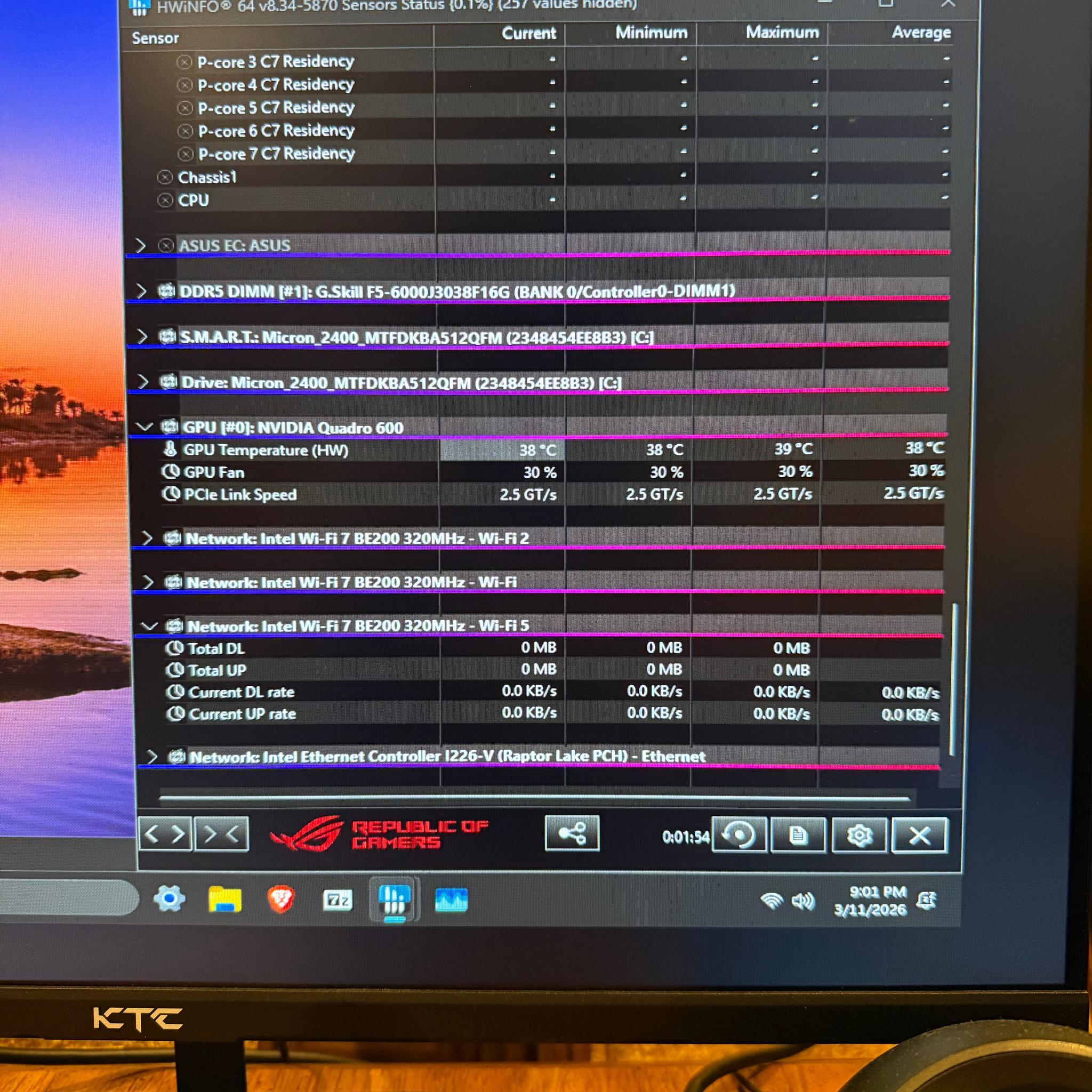Click the highlighted 38 °C current temperature cell
Screen dimensions: 1092x1092
pyautogui.click(x=502, y=450)
